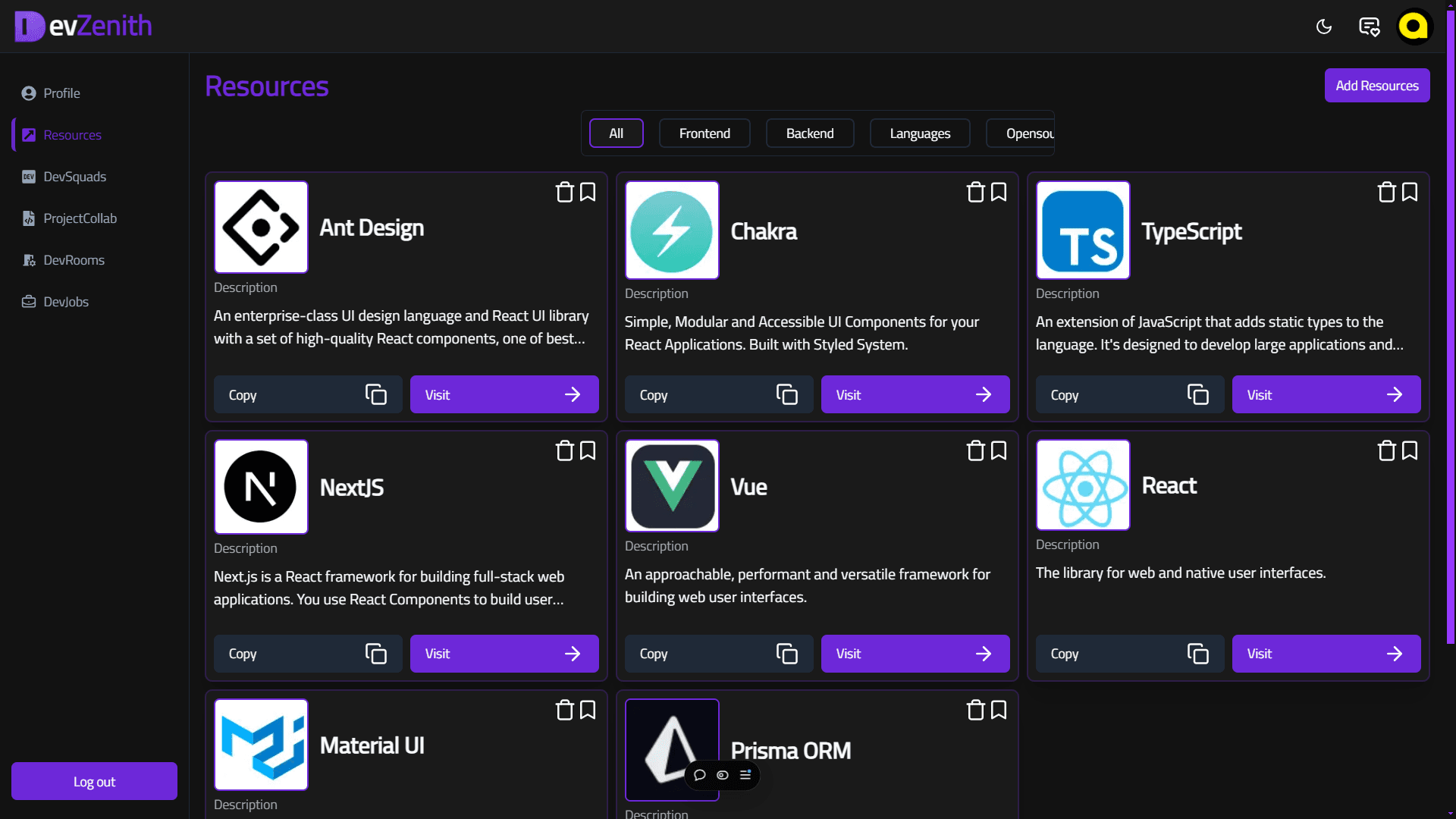This screenshot has width=1456, height=819.
Task: Bookmark the NextJS resource
Action: (588, 450)
